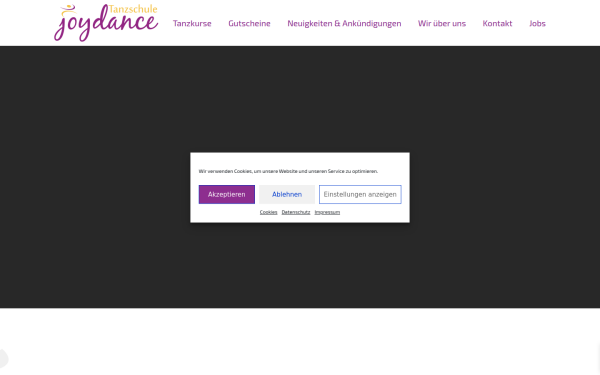600x375 pixels.
Task: Decline cookies with the Ablehnen button
Action: click(x=287, y=194)
